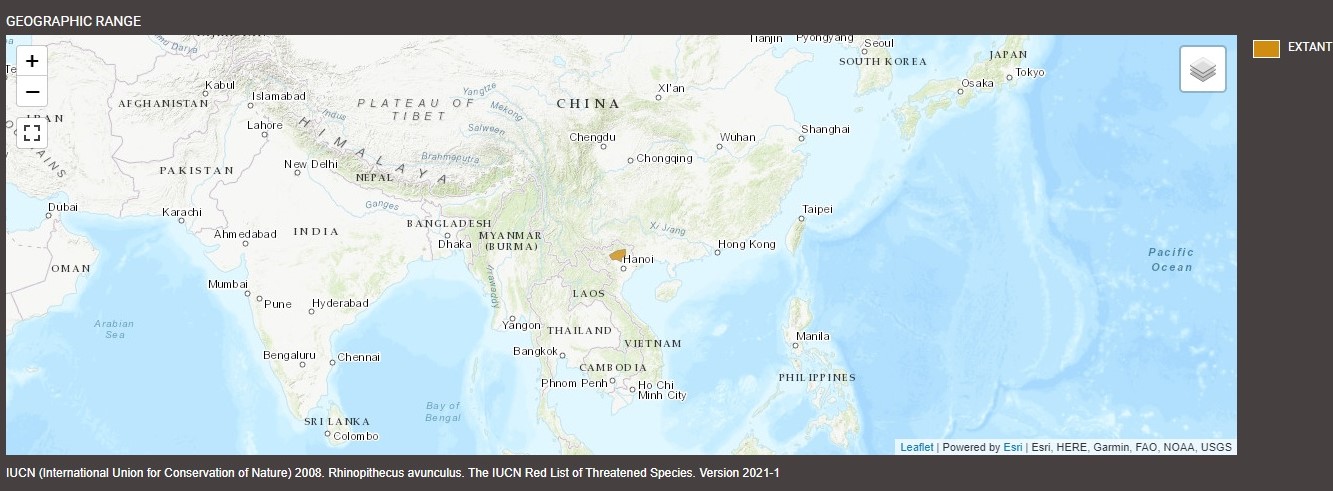The width and height of the screenshot is (1333, 491).
Task: Click the Shanghai city marker
Action: click(801, 138)
